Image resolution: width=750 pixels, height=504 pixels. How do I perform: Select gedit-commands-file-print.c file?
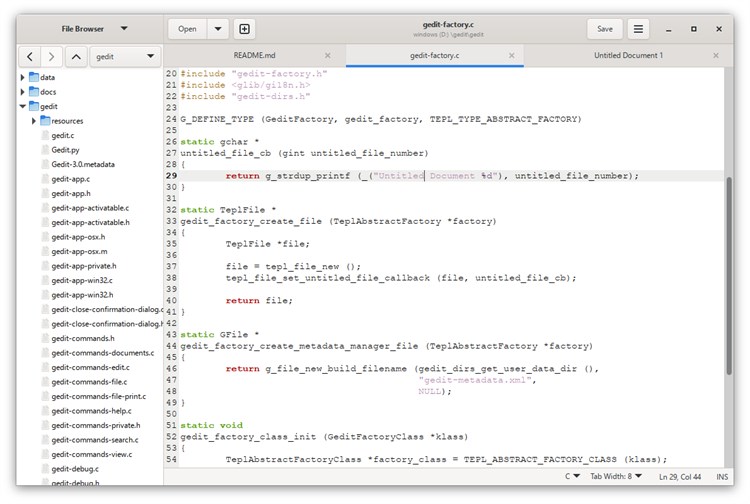99,396
